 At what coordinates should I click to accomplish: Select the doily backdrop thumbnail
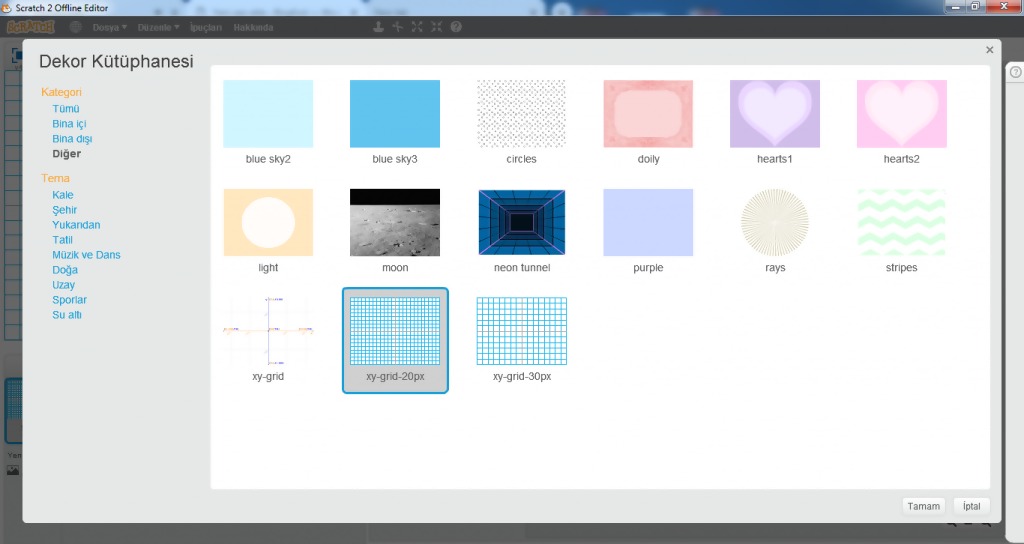tap(648, 114)
